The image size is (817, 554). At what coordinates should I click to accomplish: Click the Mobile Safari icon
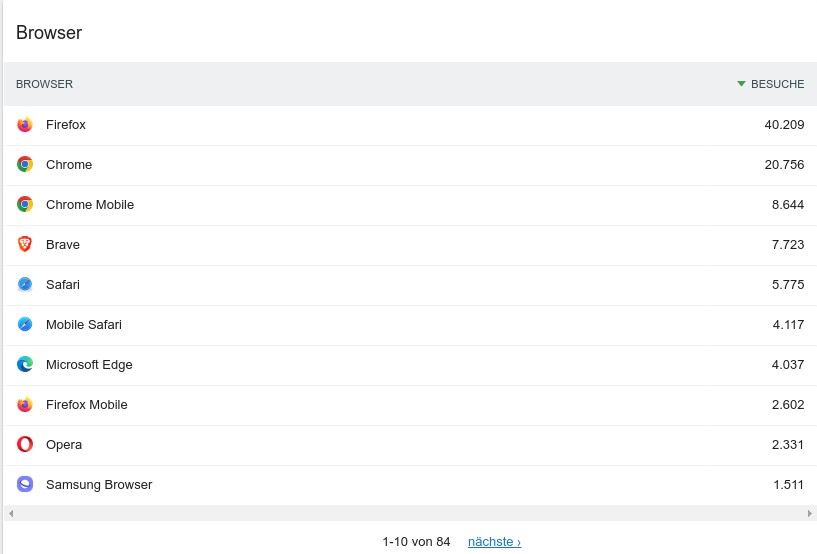[x=24, y=324]
